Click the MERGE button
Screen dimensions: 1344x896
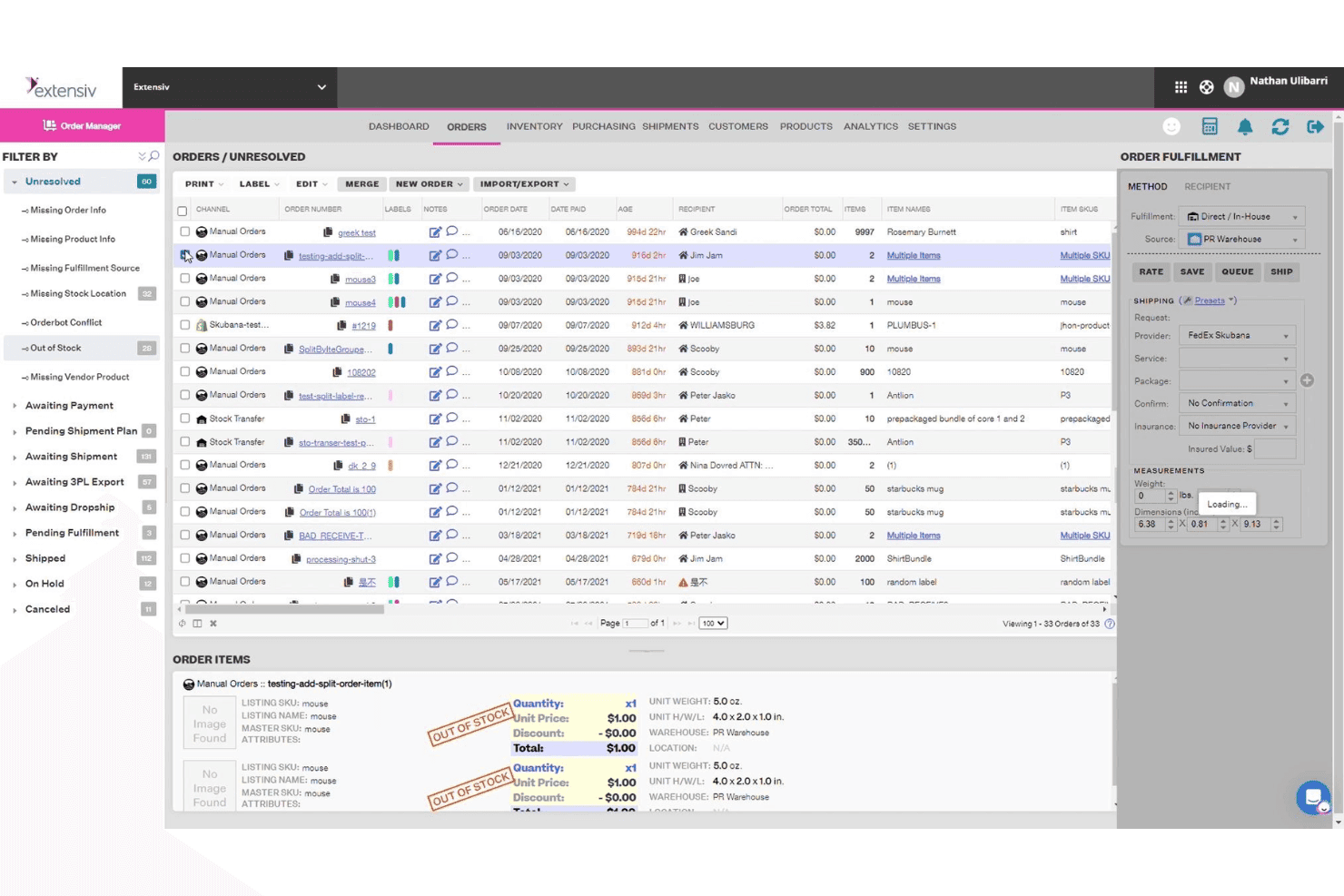point(361,184)
